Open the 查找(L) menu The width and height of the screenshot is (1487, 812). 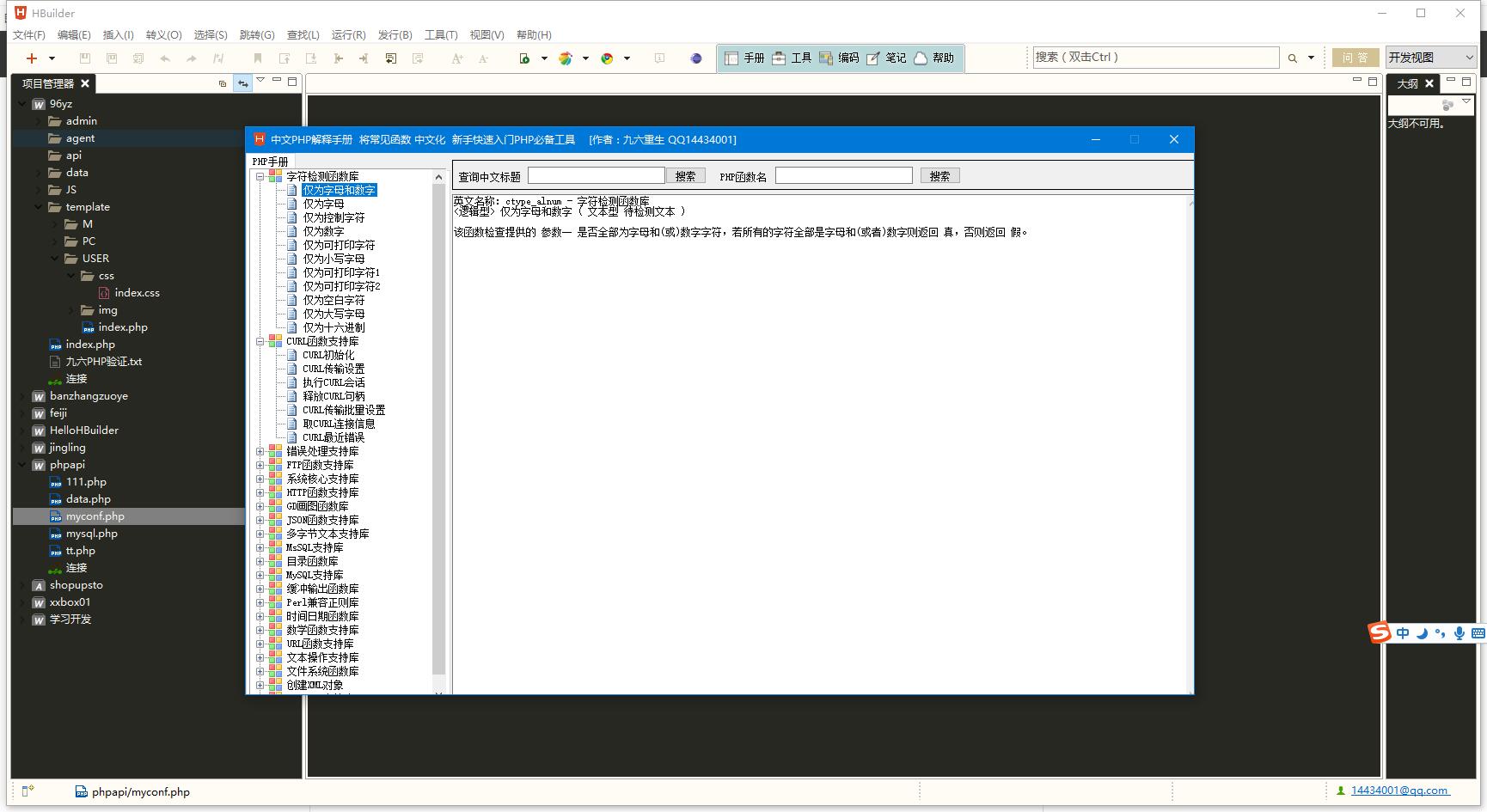[303, 35]
